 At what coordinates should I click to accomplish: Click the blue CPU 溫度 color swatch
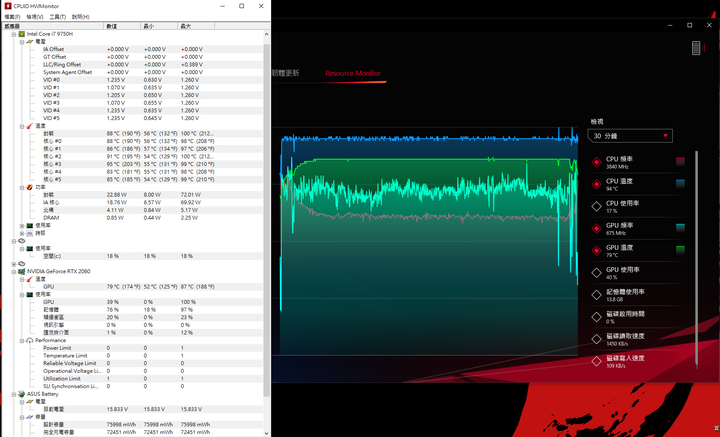point(681,183)
